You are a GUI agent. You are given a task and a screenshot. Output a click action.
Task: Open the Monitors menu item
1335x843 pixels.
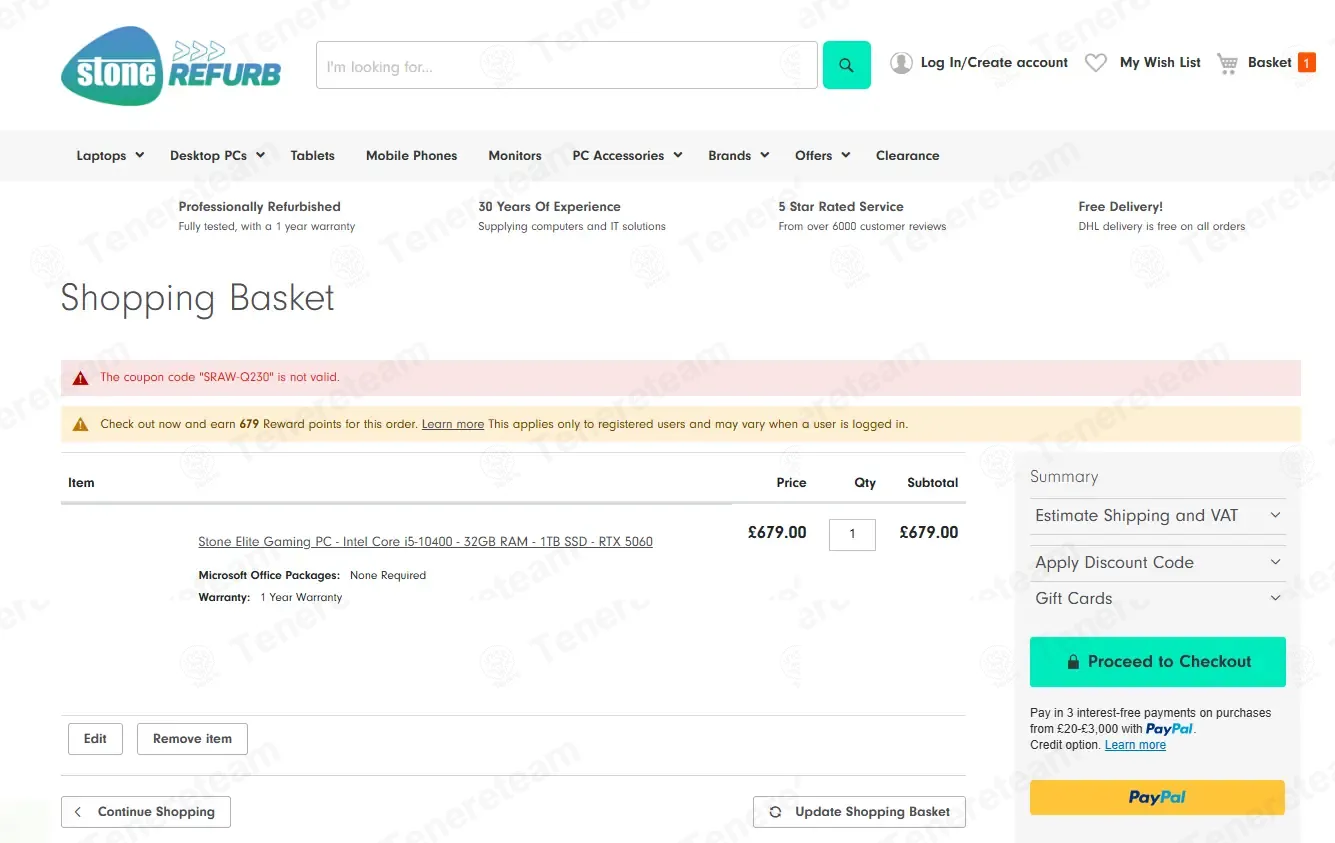pyautogui.click(x=515, y=156)
